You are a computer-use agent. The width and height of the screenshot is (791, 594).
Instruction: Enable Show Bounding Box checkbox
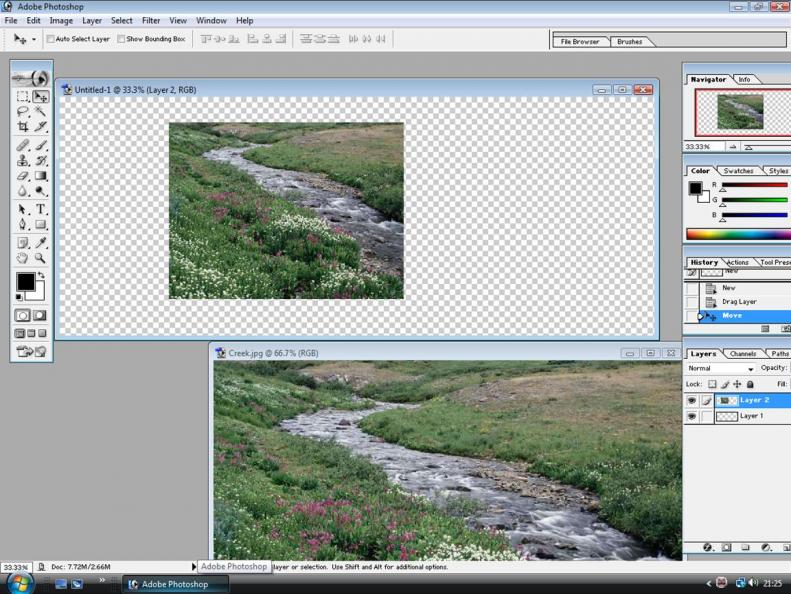point(121,39)
